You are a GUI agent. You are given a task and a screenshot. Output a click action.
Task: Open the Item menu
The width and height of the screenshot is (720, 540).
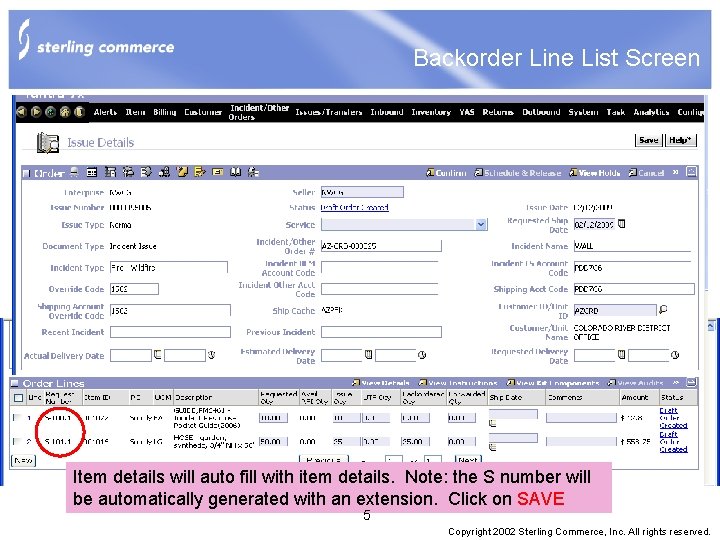[x=135, y=112]
